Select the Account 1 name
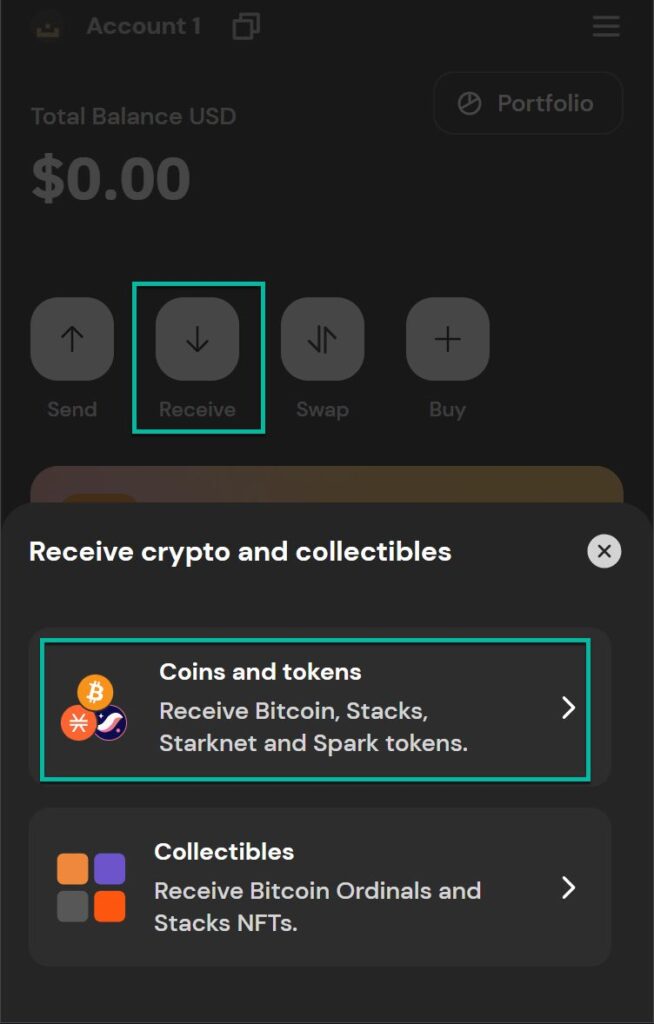 point(143,26)
